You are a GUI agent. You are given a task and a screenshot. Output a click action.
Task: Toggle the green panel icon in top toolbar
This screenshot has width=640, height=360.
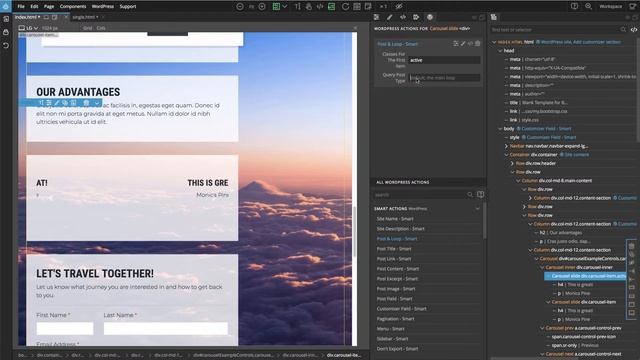click(331, 7)
